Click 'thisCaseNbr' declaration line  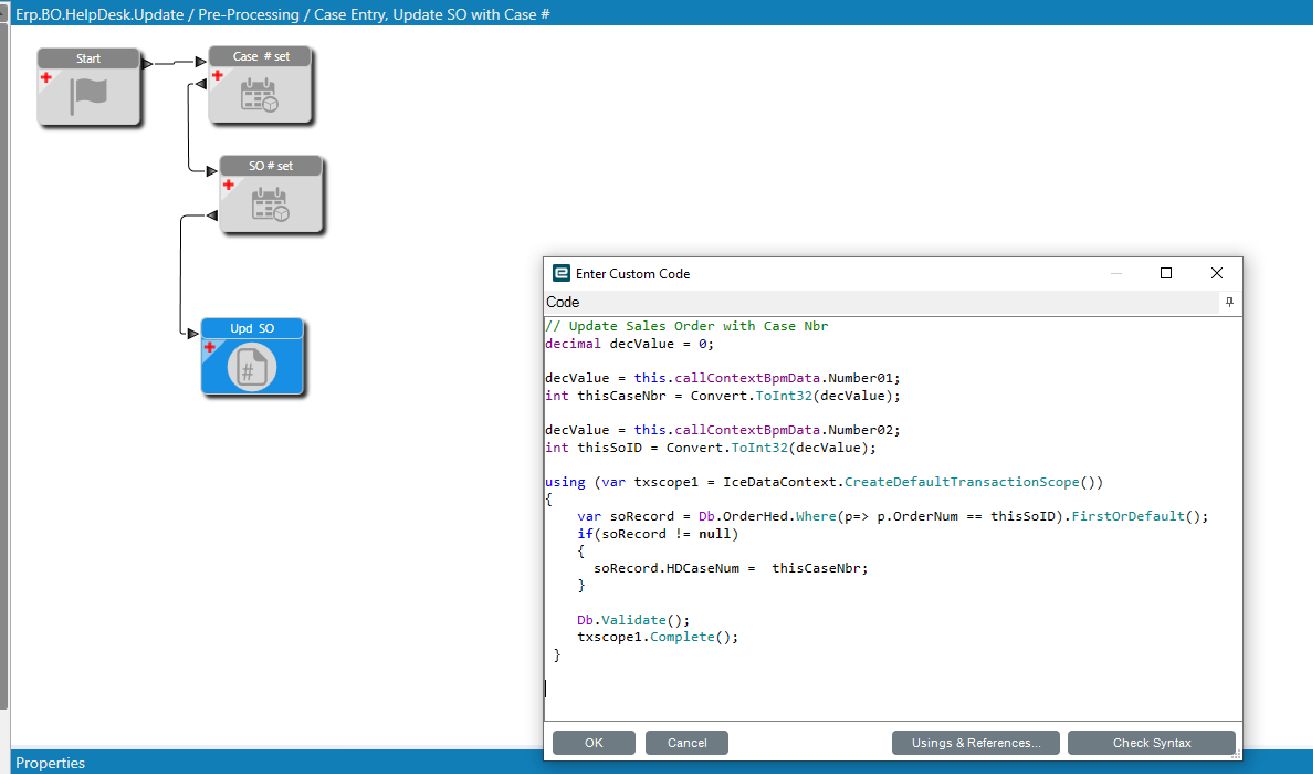tap(723, 395)
